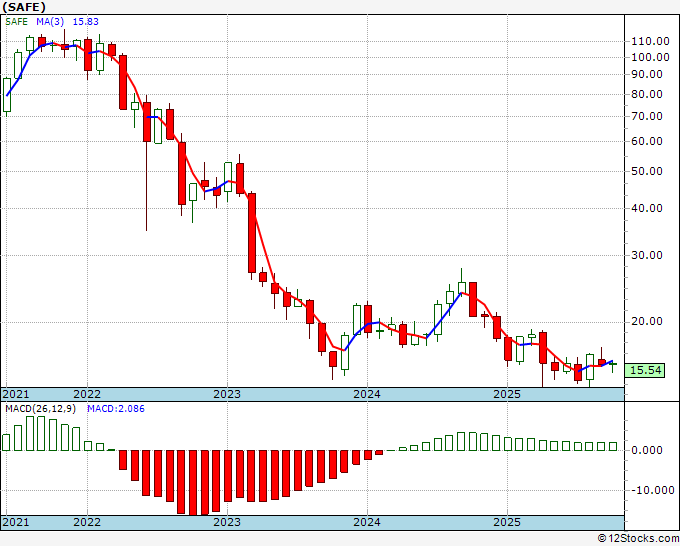Viewport: 680px width, 546px height.
Task: Select 2022 on the MACD panel time axis
Action: click(87, 522)
